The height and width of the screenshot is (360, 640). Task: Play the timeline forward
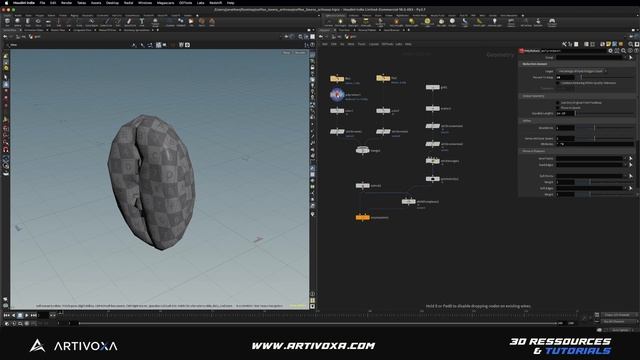coord(27,315)
